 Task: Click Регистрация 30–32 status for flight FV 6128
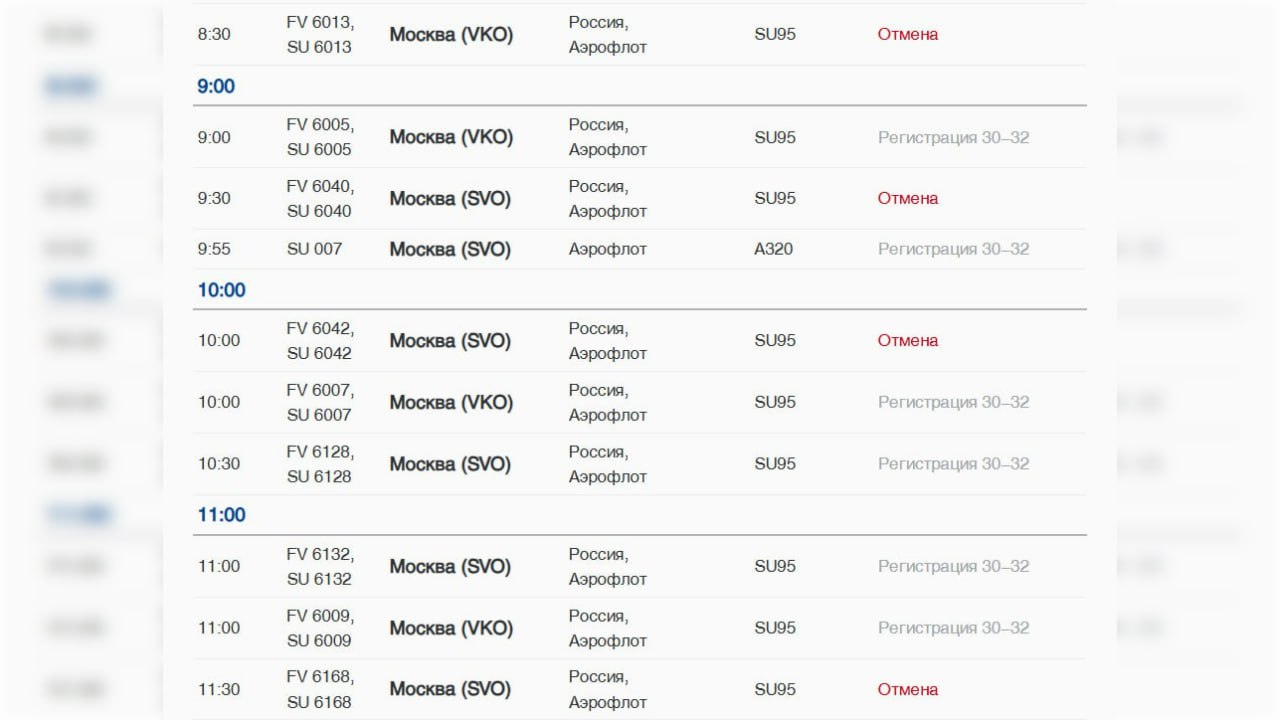pos(953,464)
